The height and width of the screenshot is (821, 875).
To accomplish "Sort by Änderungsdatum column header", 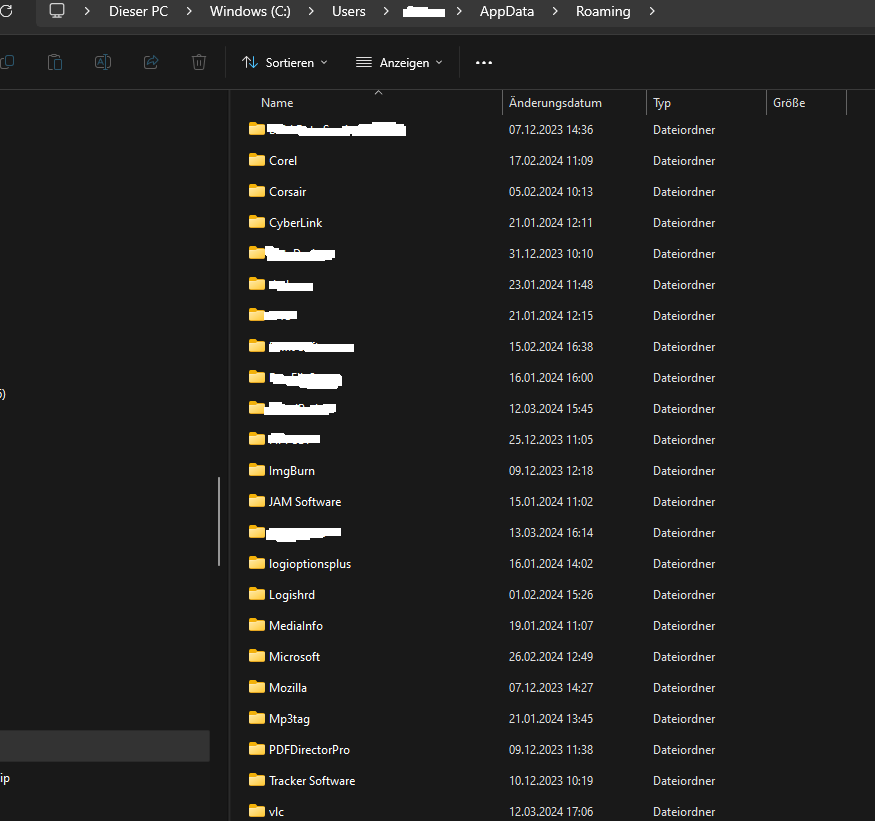I will click(x=555, y=103).
